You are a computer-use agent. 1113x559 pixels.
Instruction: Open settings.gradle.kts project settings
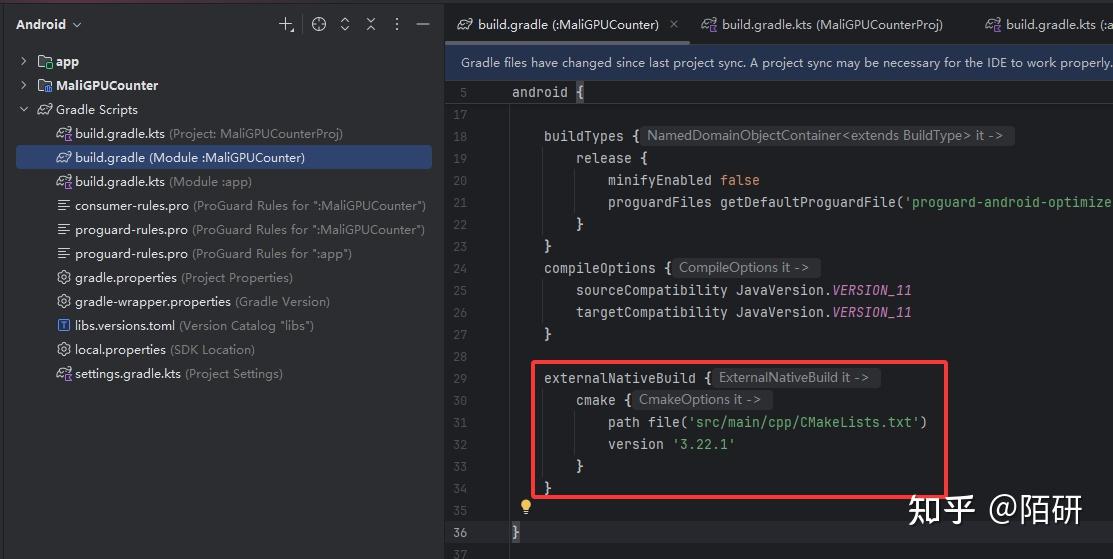click(x=170, y=373)
